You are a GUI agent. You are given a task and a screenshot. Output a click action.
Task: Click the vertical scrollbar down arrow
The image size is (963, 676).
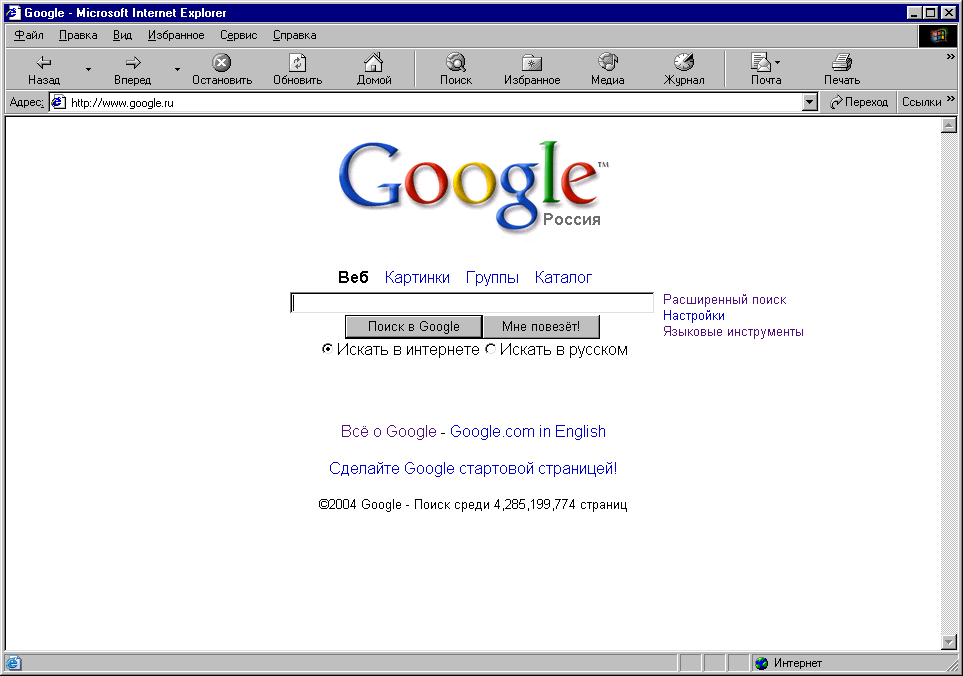coord(948,642)
